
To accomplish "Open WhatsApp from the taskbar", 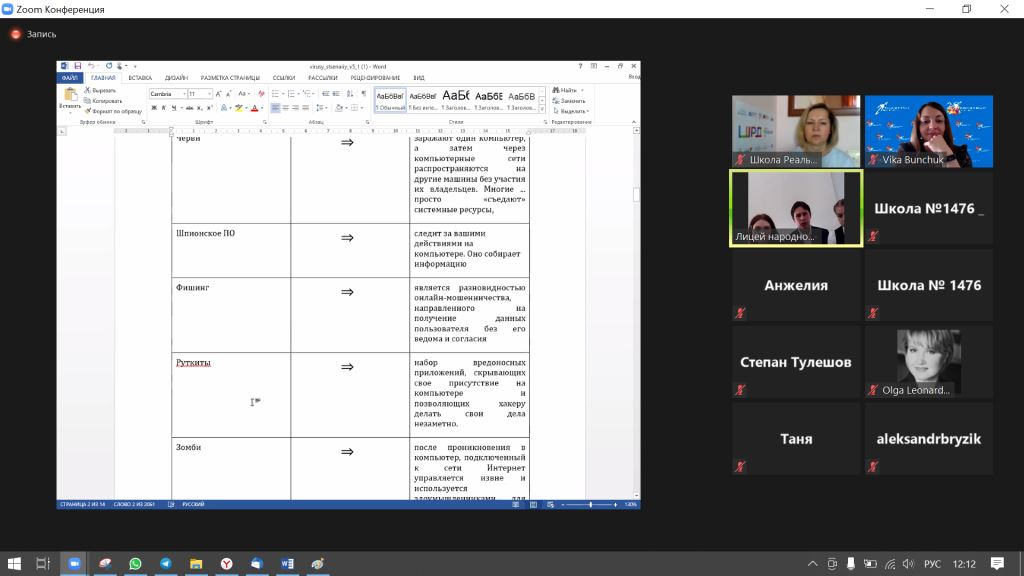I will [135, 564].
